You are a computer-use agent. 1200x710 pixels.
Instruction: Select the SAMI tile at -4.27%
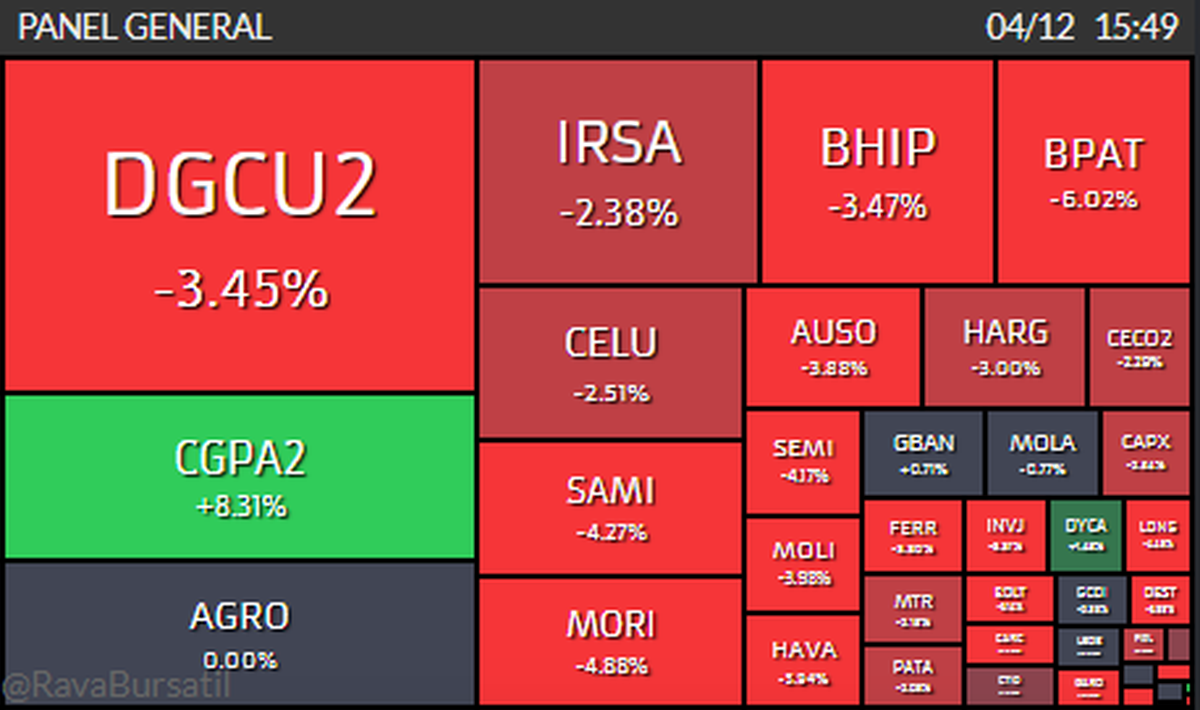click(610, 508)
